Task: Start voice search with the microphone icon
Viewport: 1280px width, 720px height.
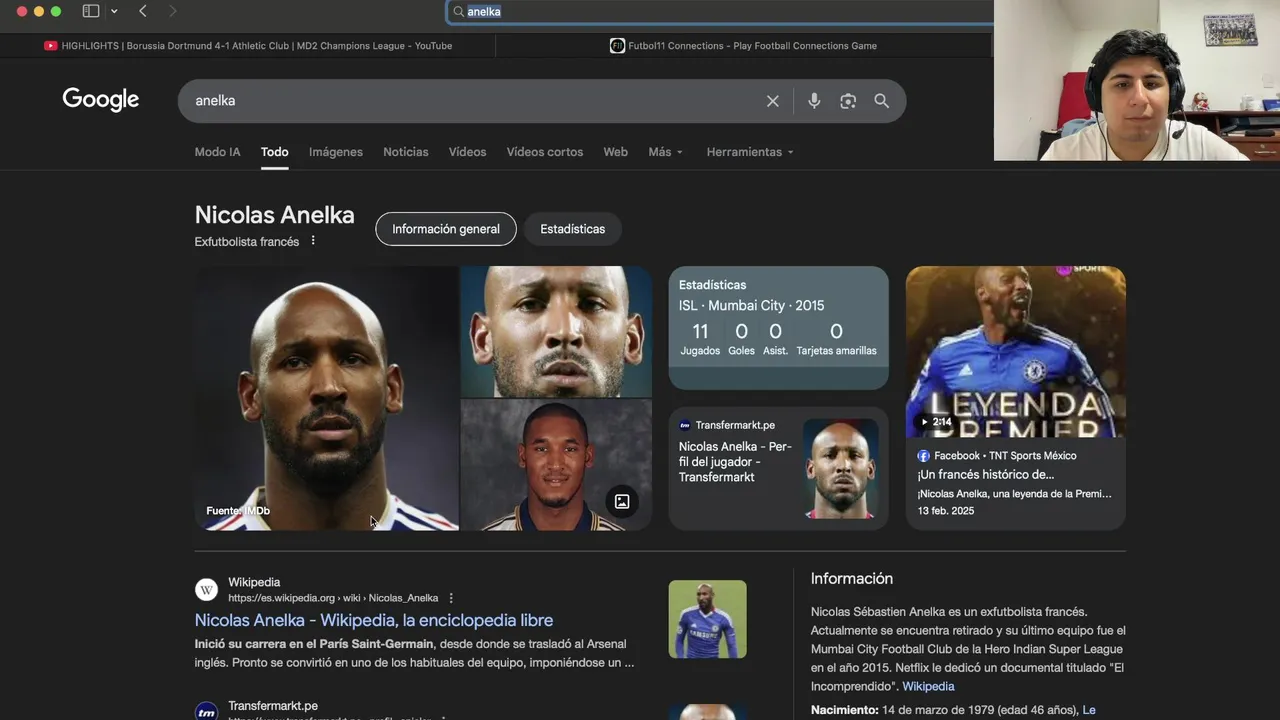Action: pos(814,101)
